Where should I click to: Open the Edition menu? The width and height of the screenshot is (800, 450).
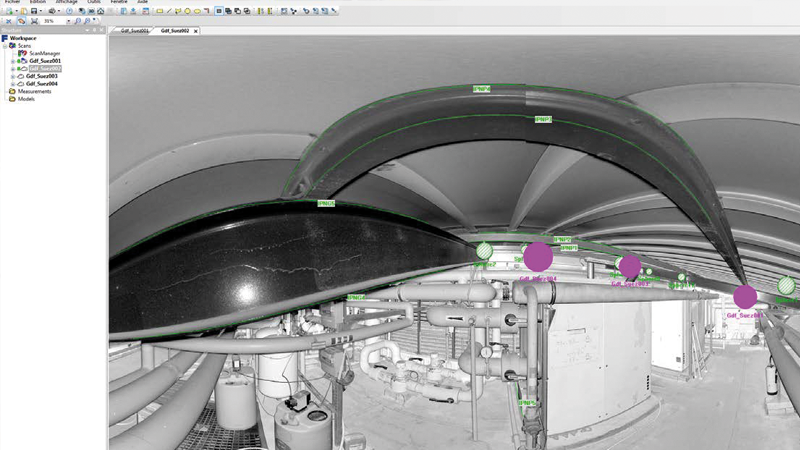(38, 2)
